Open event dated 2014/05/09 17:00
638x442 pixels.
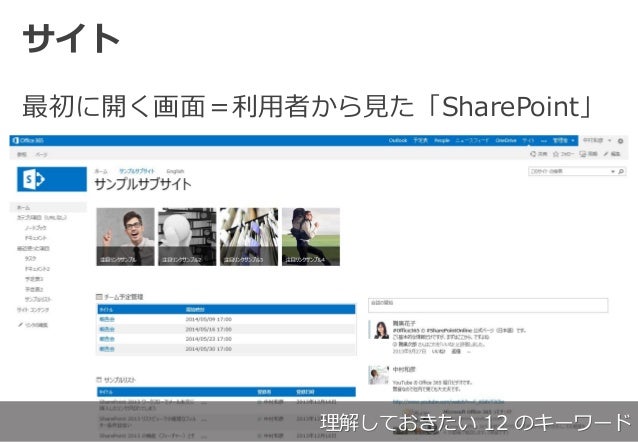click(x=107, y=319)
